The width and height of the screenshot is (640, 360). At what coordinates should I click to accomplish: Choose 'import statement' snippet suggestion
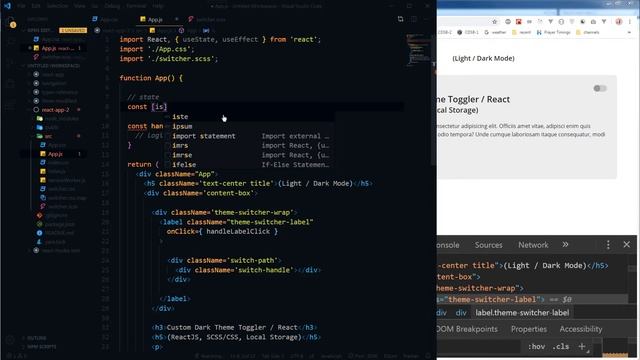[x=249, y=136]
